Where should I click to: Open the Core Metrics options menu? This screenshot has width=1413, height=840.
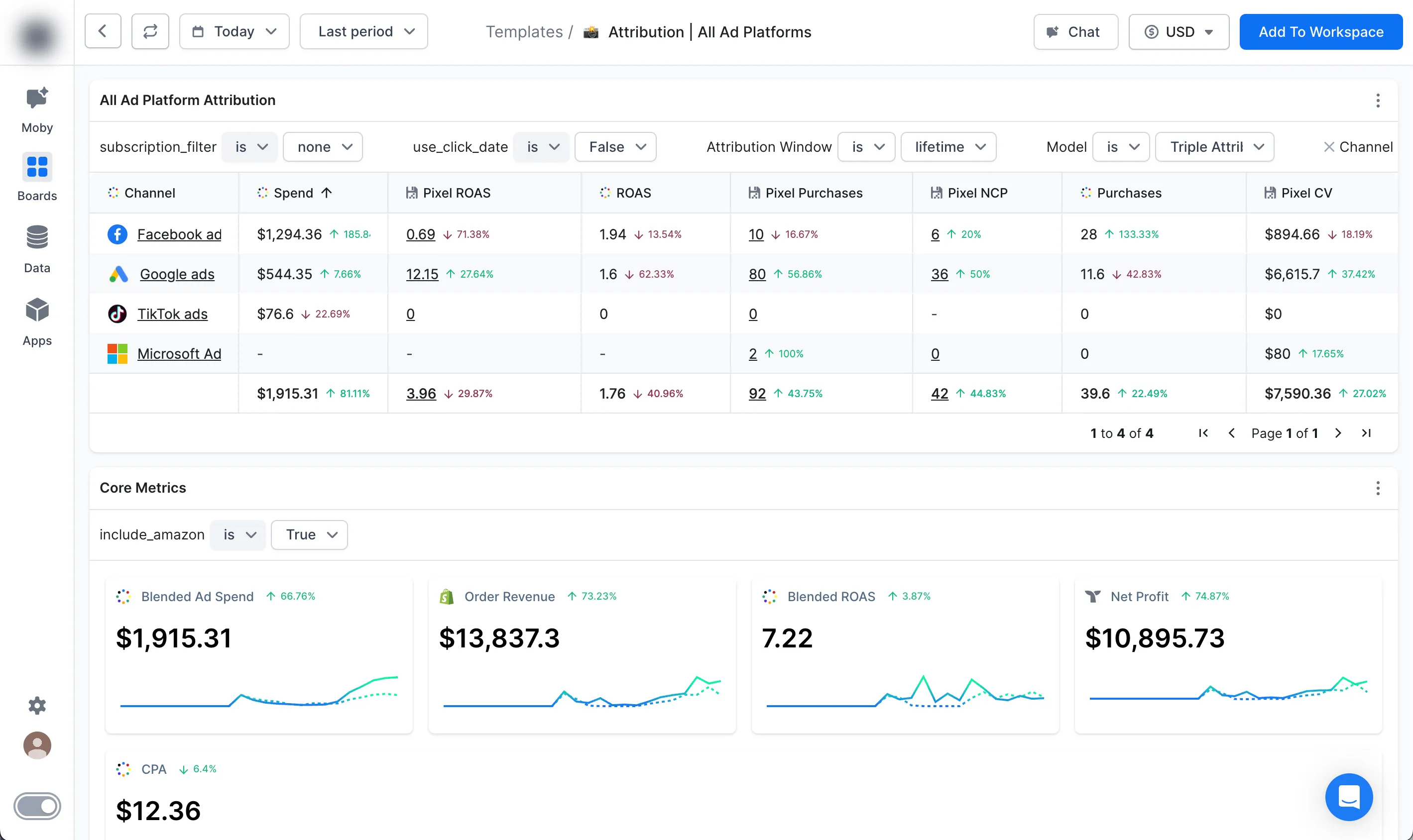pyautogui.click(x=1377, y=488)
